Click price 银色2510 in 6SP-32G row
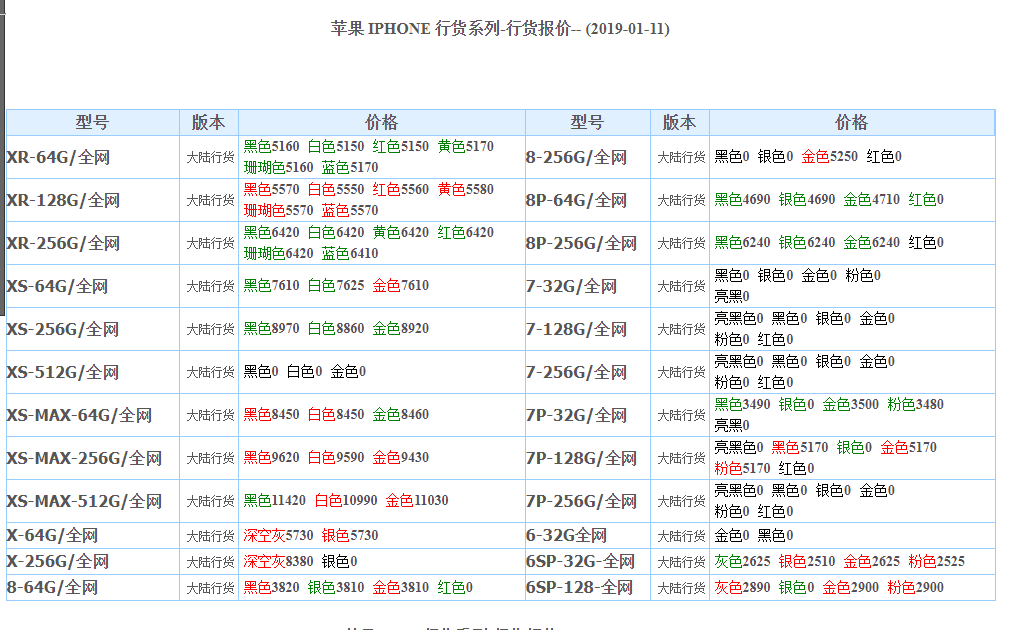The height and width of the screenshot is (630, 1012). 807,562
